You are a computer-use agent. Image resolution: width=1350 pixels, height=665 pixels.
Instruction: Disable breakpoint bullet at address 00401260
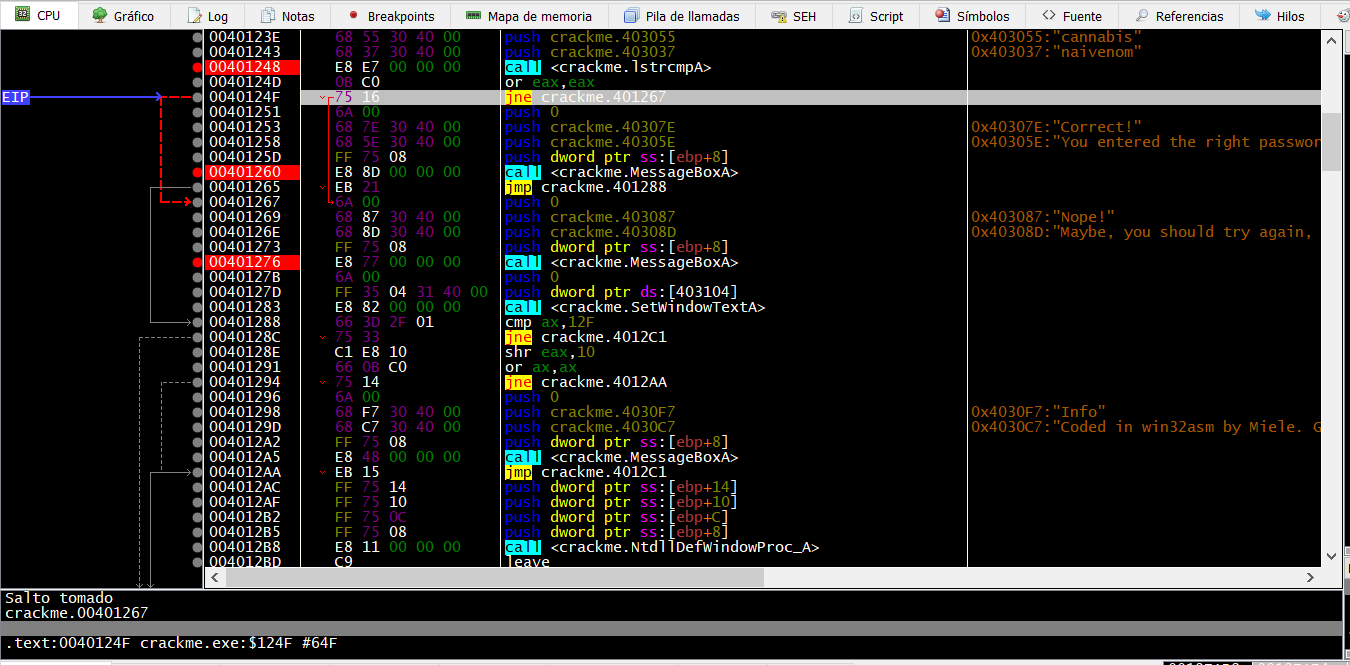[198, 172]
